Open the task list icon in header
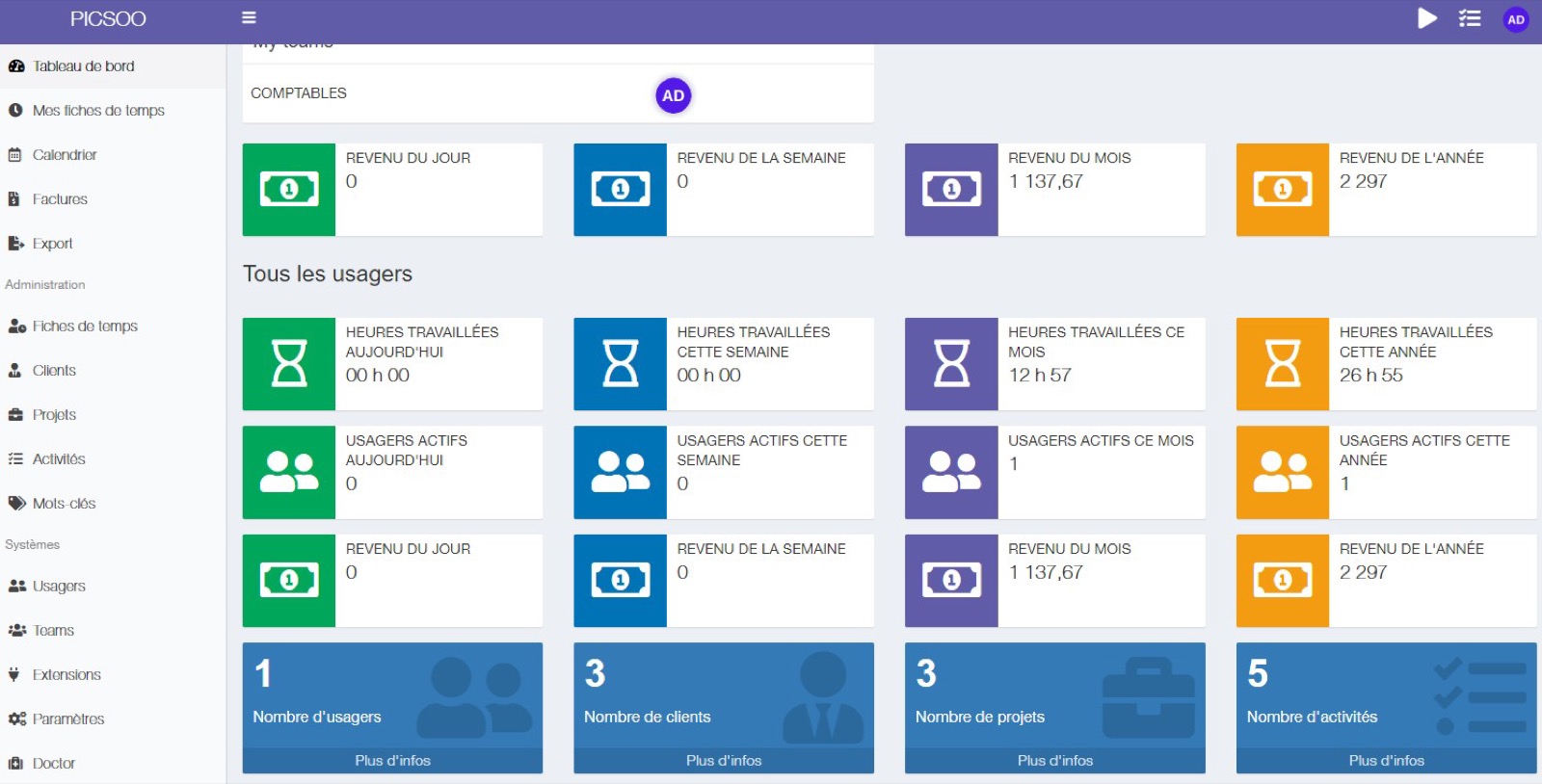This screenshot has width=1542, height=784. pos(1470,18)
